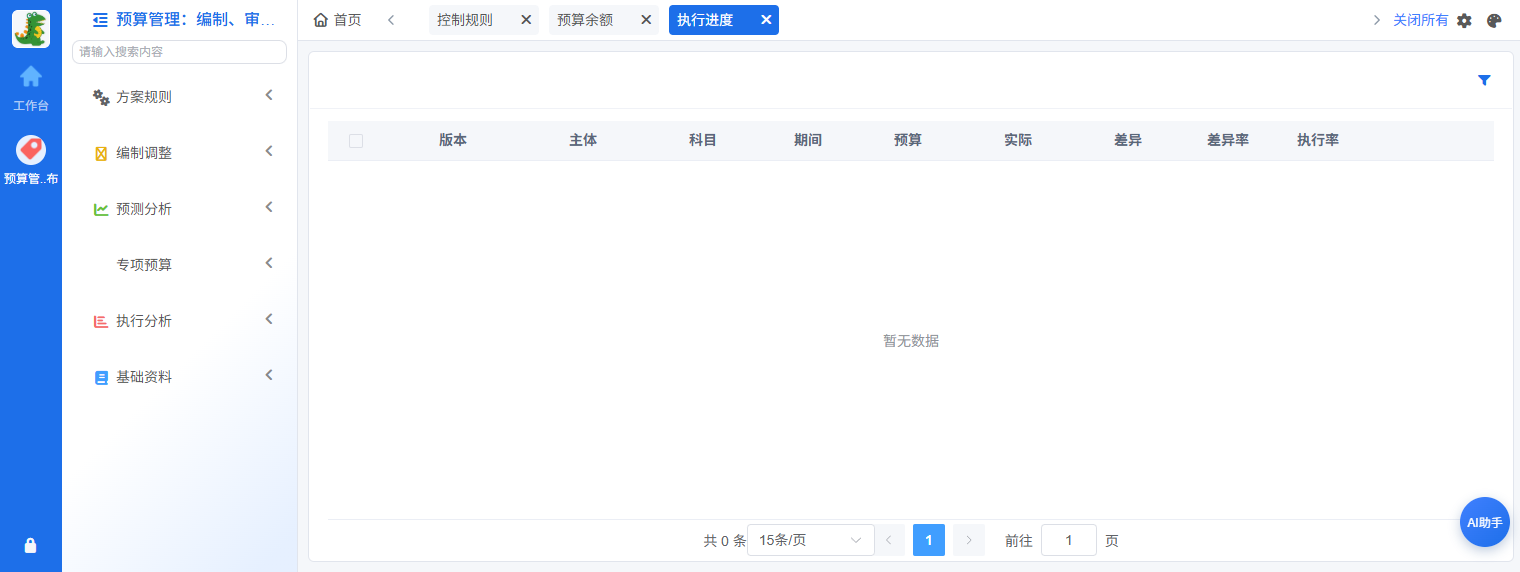Click the 实际 column header
The height and width of the screenshot is (572, 1520).
click(1018, 141)
